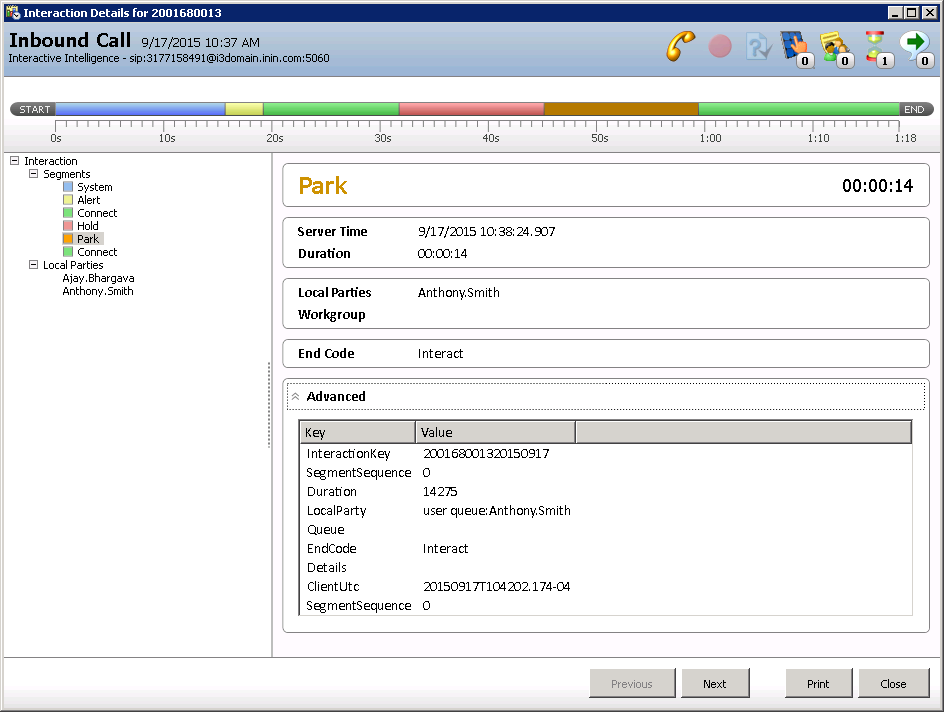
Task: Collapse the Segments tree node
Action: click(33, 174)
